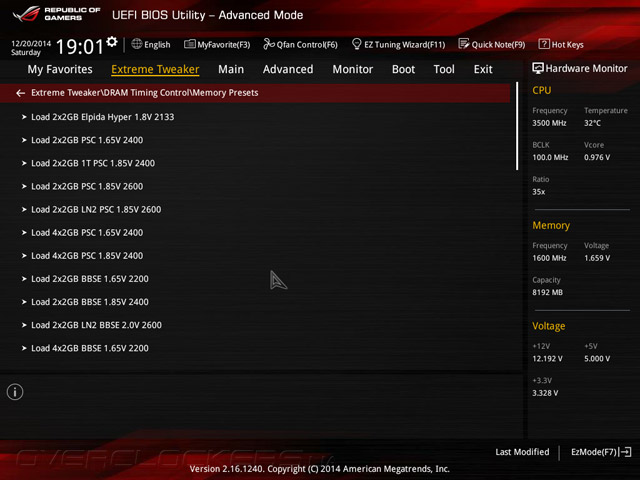Load 2x2GB 1T PSC 1.85V 2400 text
640x480 pixels.
93,163
